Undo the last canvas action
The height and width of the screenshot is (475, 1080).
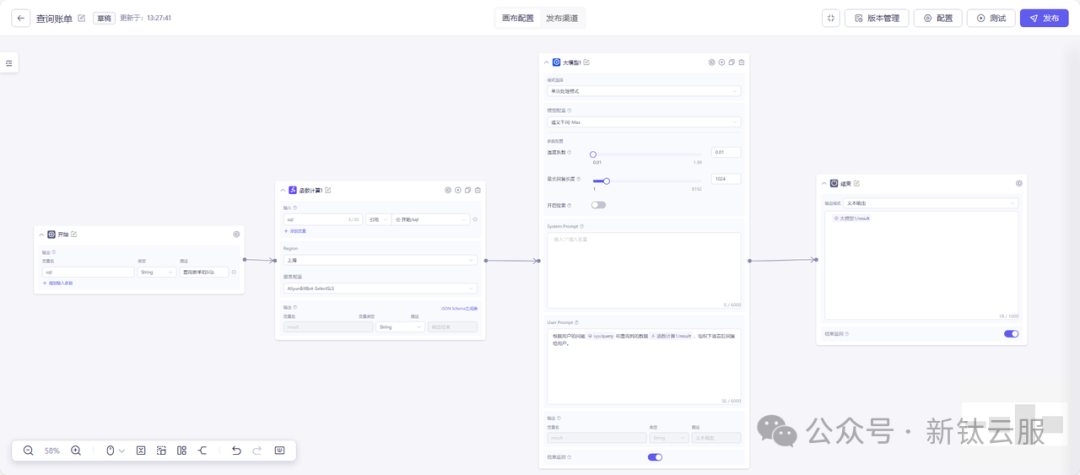[x=236, y=450]
